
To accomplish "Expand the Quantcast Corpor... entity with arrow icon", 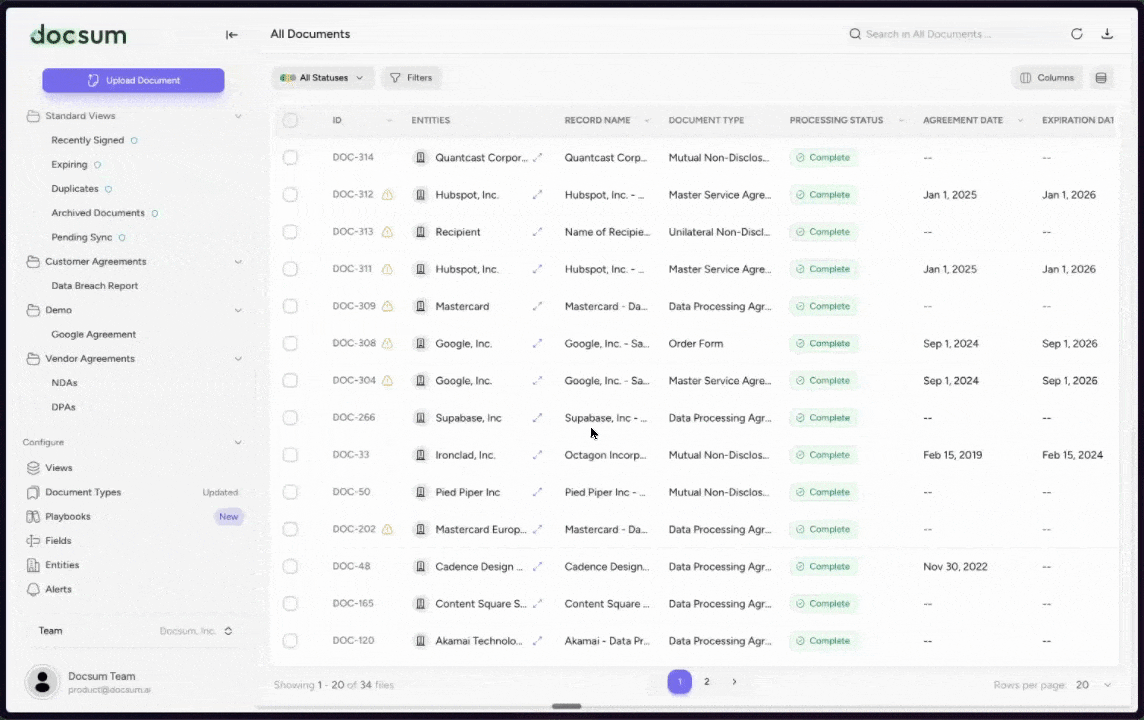I will pos(538,158).
